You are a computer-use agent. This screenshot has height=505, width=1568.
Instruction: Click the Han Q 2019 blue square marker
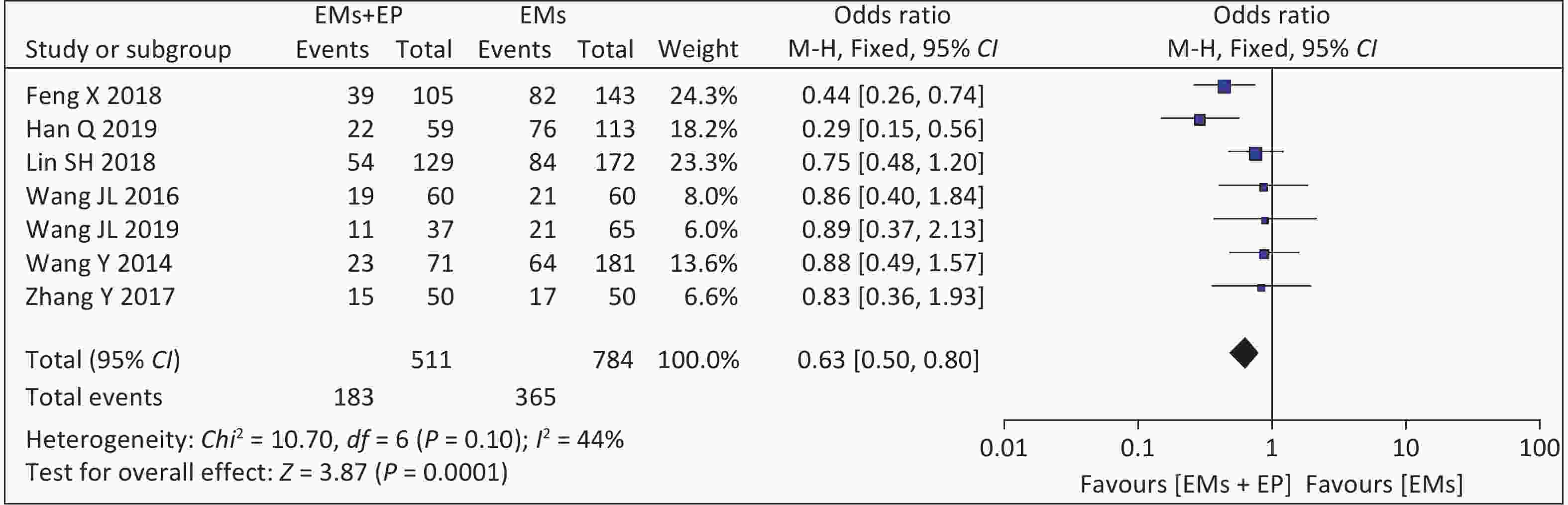coord(1200,120)
